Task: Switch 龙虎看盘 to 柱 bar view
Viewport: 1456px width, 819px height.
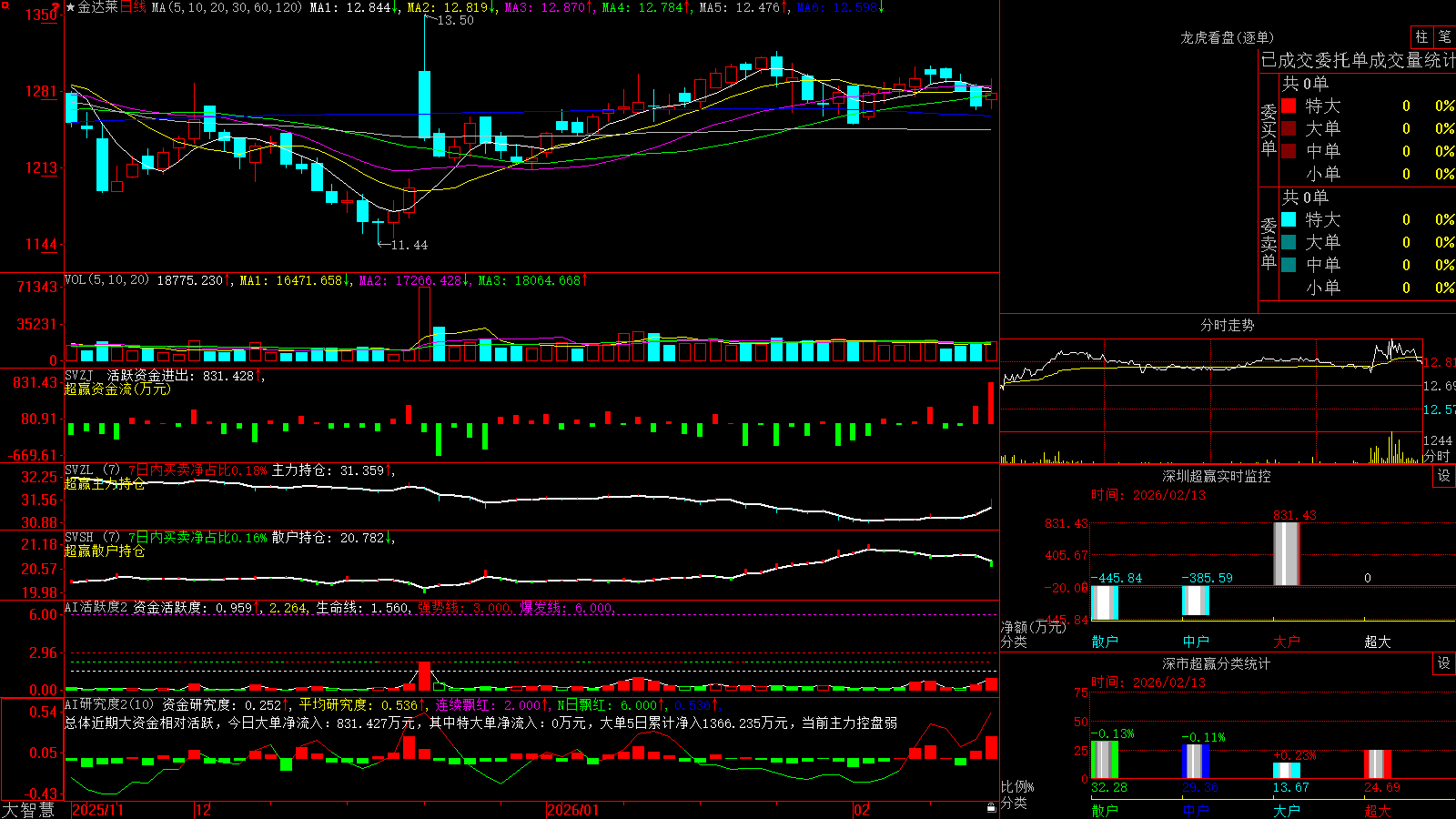Action: point(1421,36)
